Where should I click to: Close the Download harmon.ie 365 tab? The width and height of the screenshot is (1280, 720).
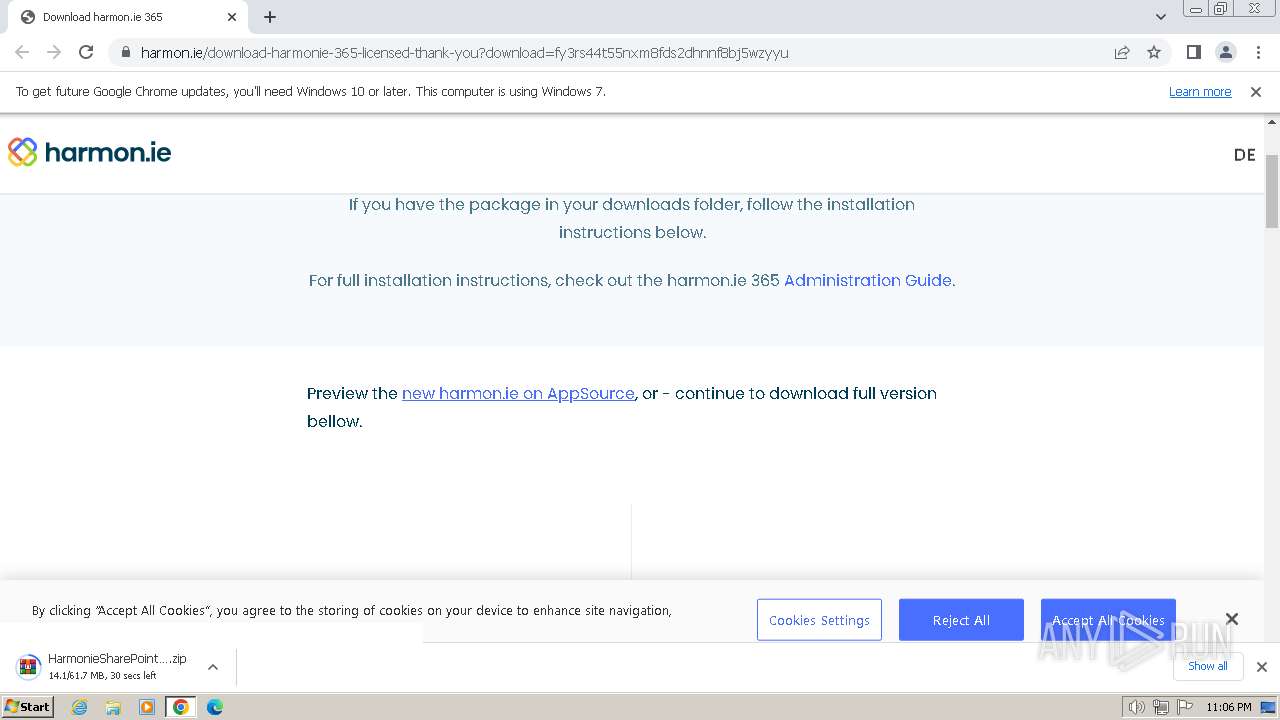[232, 17]
